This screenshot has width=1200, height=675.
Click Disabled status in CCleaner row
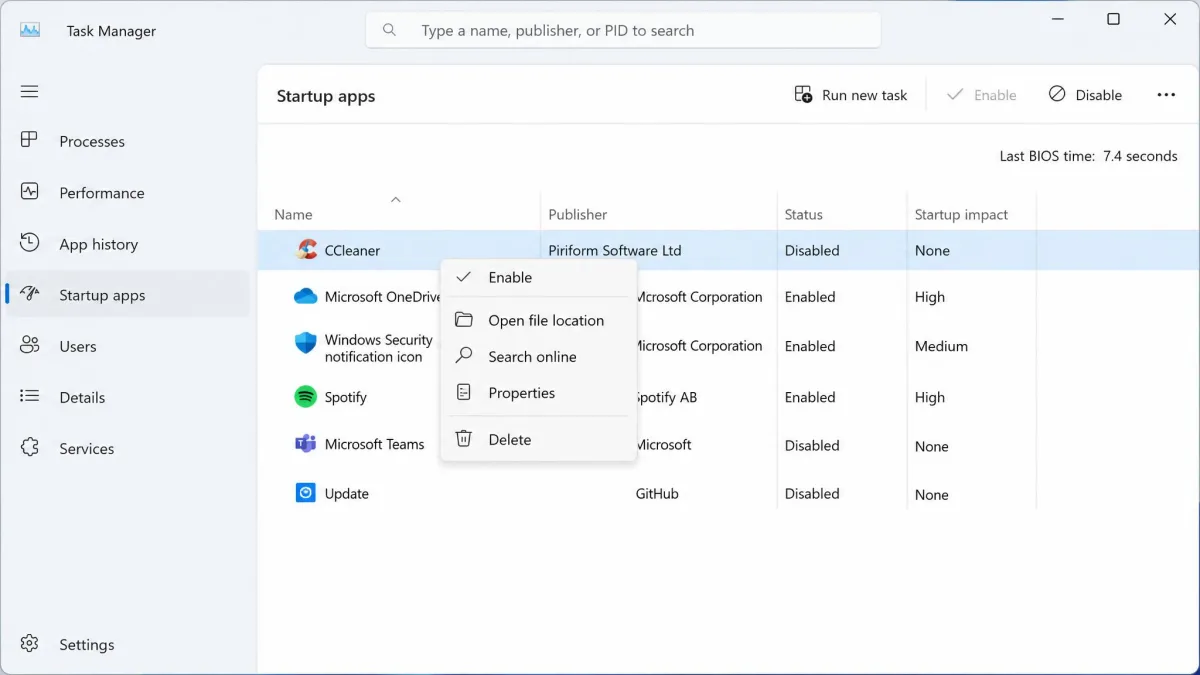tap(811, 250)
